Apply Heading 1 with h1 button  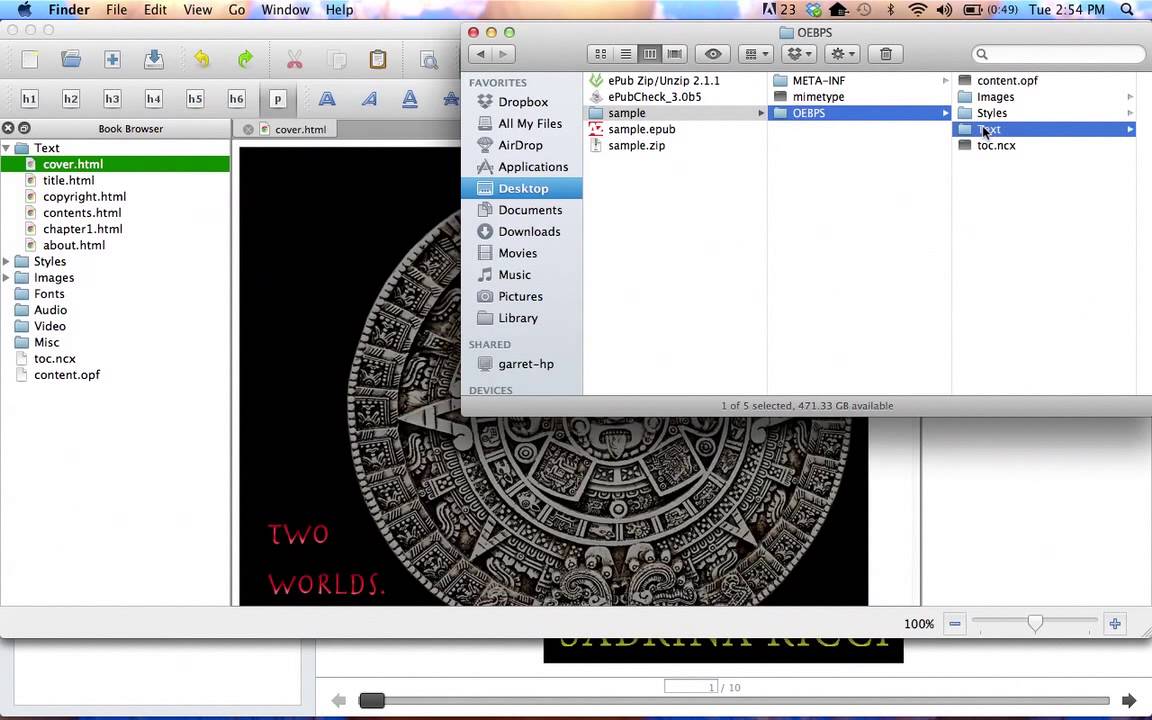pyautogui.click(x=29, y=98)
